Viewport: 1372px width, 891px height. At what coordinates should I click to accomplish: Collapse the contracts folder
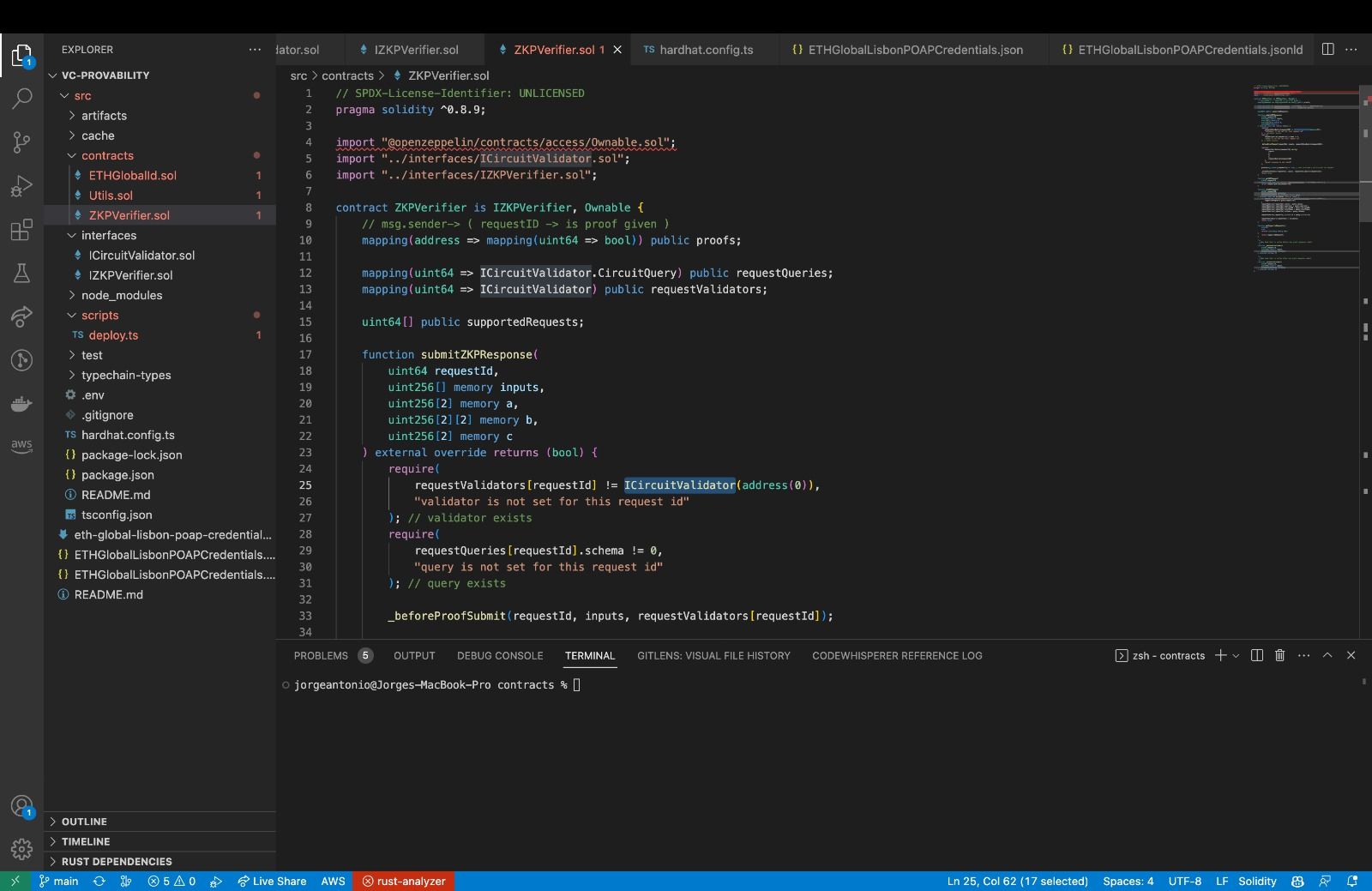tap(160, 155)
